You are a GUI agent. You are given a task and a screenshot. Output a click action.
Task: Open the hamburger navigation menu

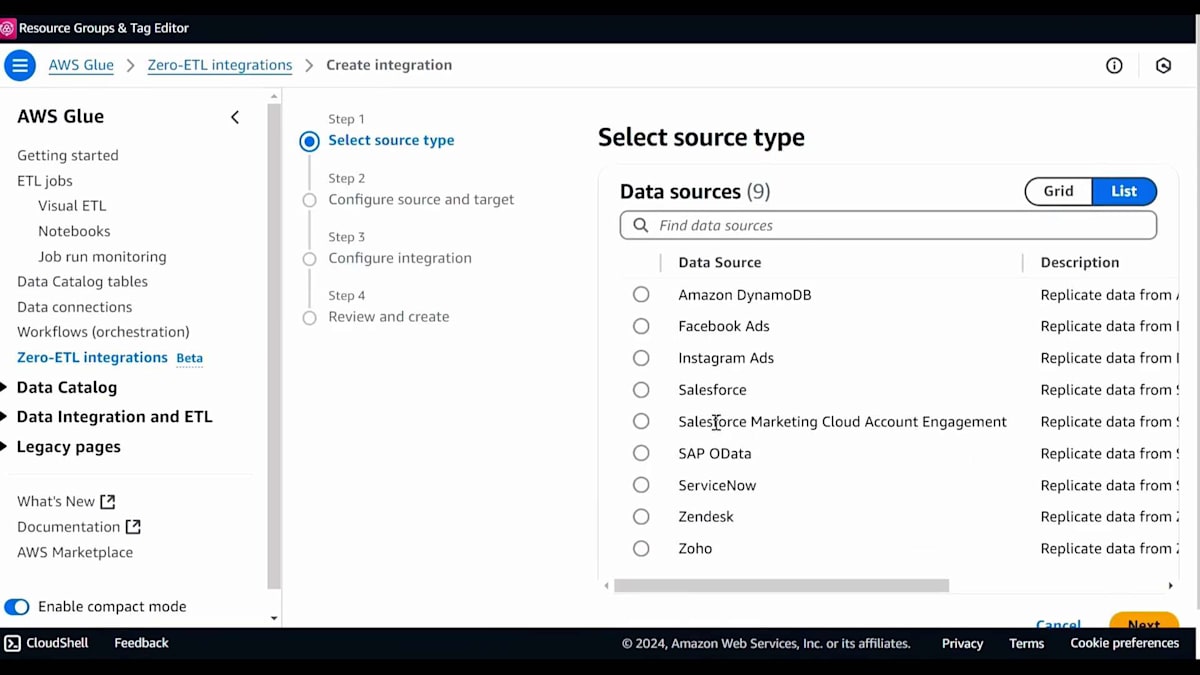coord(20,66)
